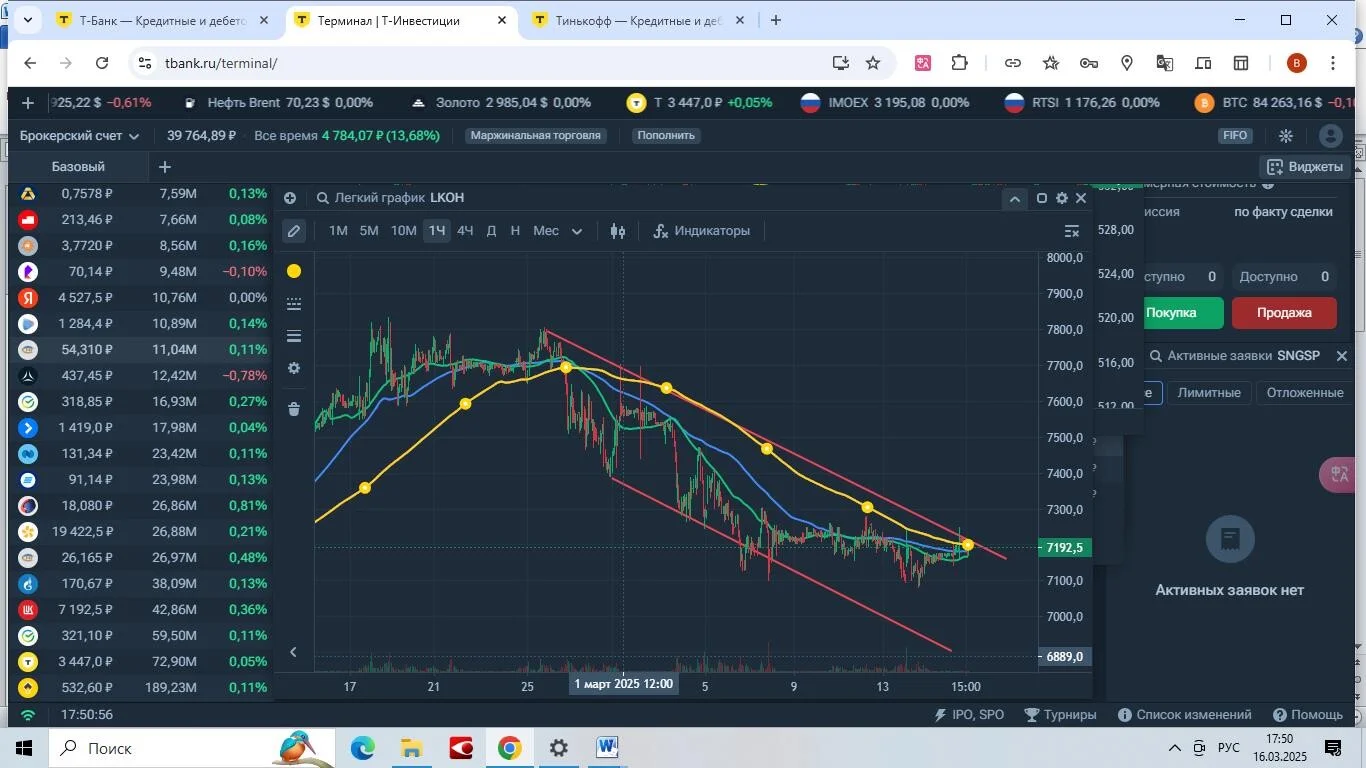Select the daily Д timeframe
The height and width of the screenshot is (768, 1366).
tap(491, 231)
